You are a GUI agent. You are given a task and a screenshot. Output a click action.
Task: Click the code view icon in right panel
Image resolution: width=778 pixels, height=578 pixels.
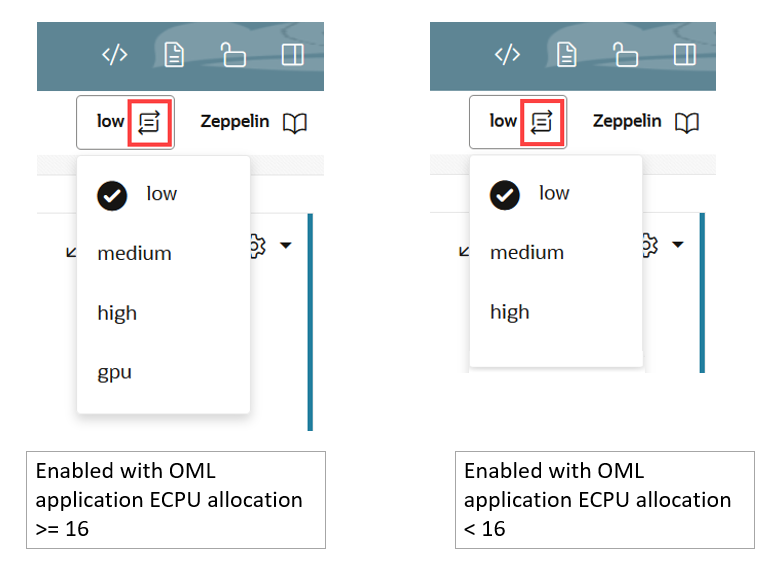507,55
